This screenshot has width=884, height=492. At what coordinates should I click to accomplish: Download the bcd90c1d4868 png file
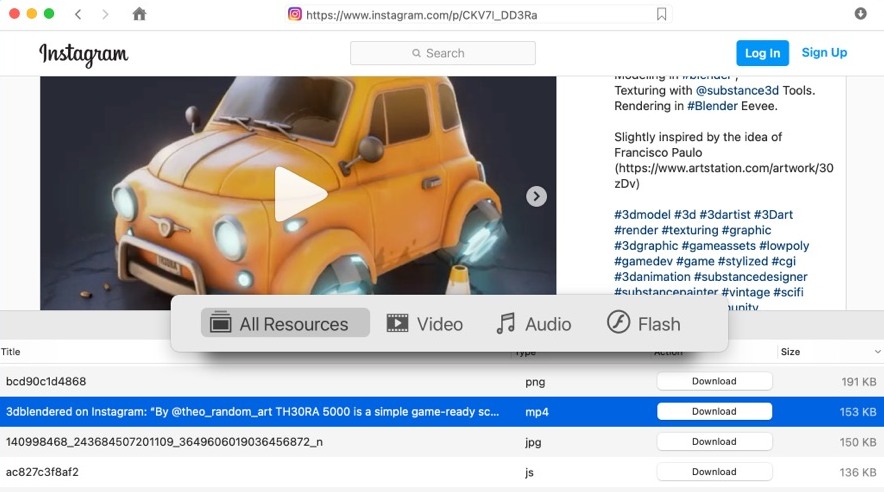pos(714,381)
